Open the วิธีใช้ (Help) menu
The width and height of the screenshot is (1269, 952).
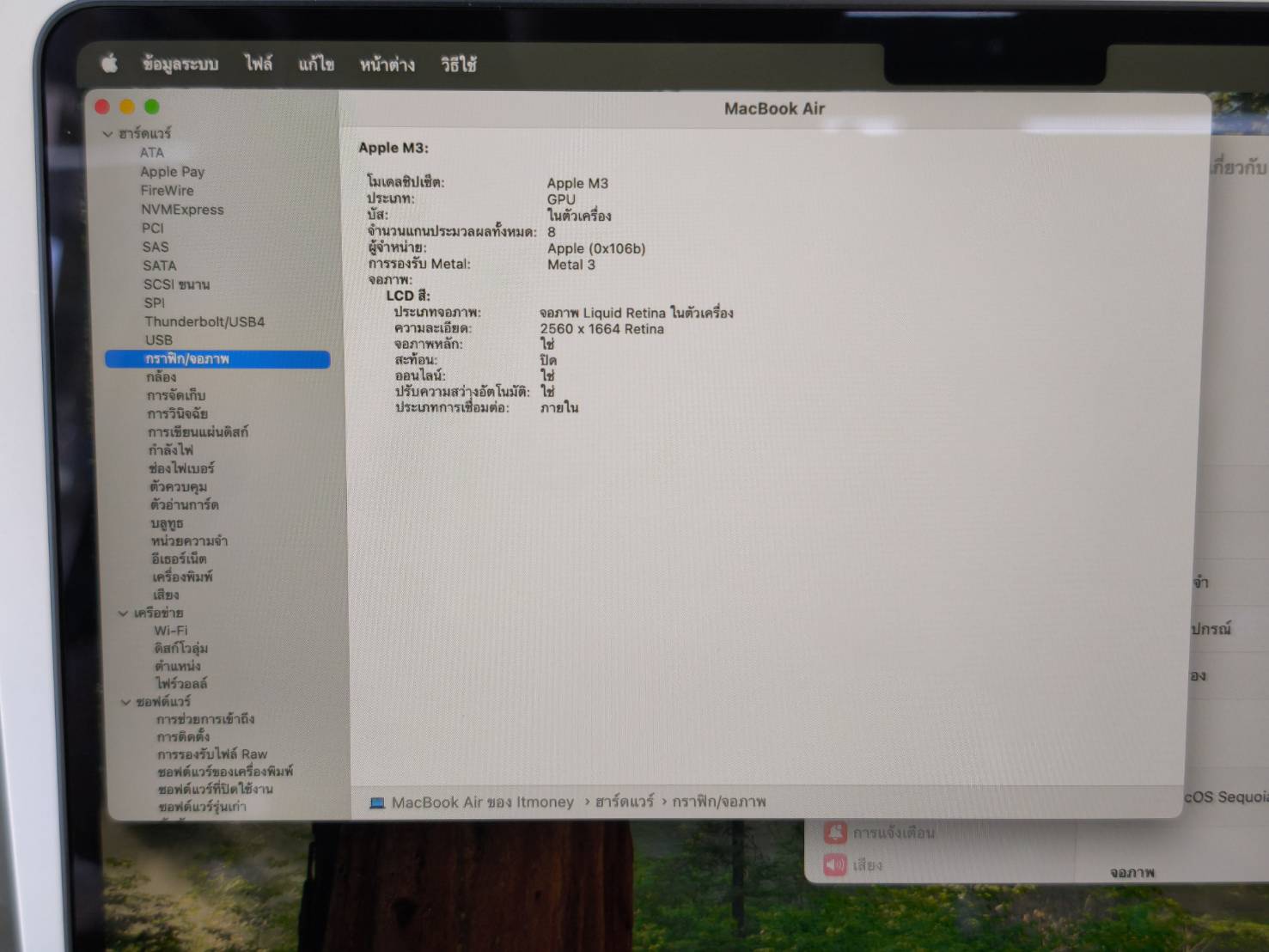click(x=458, y=64)
